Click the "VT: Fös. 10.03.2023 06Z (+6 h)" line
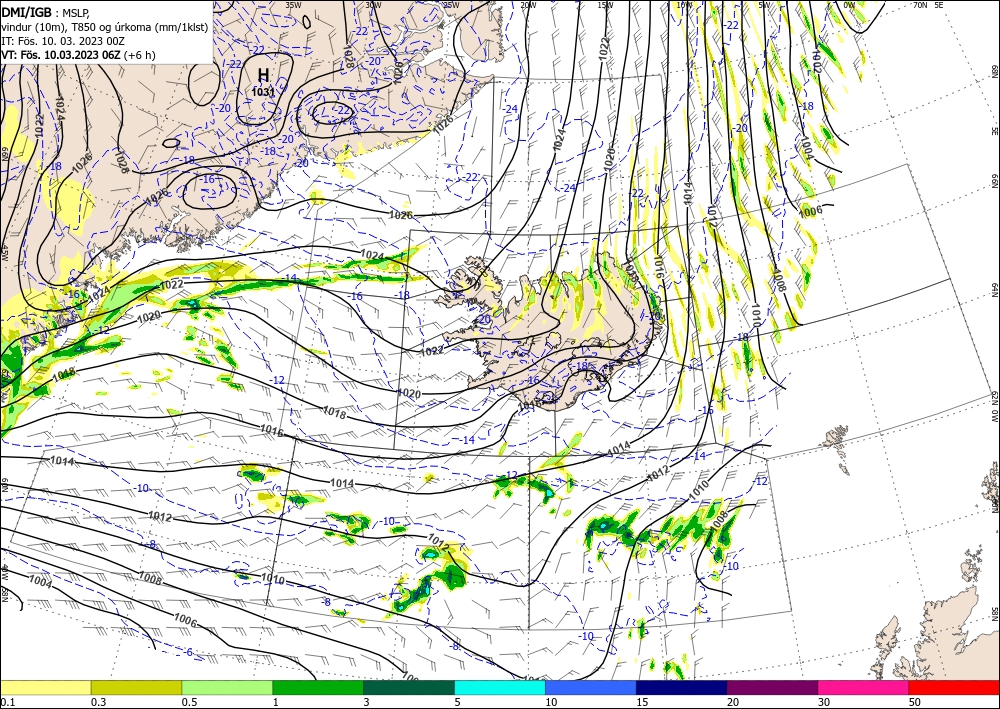 coord(78,55)
